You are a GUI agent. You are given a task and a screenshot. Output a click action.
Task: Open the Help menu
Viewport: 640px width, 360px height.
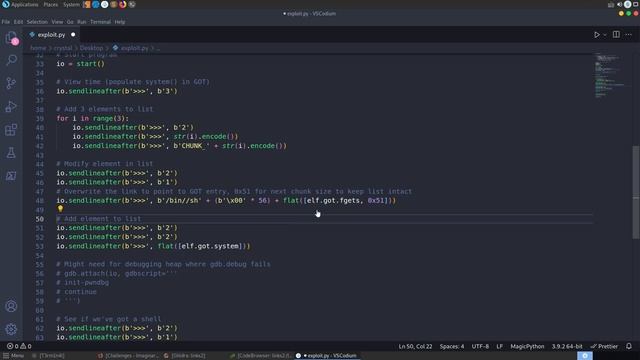[x=120, y=22]
